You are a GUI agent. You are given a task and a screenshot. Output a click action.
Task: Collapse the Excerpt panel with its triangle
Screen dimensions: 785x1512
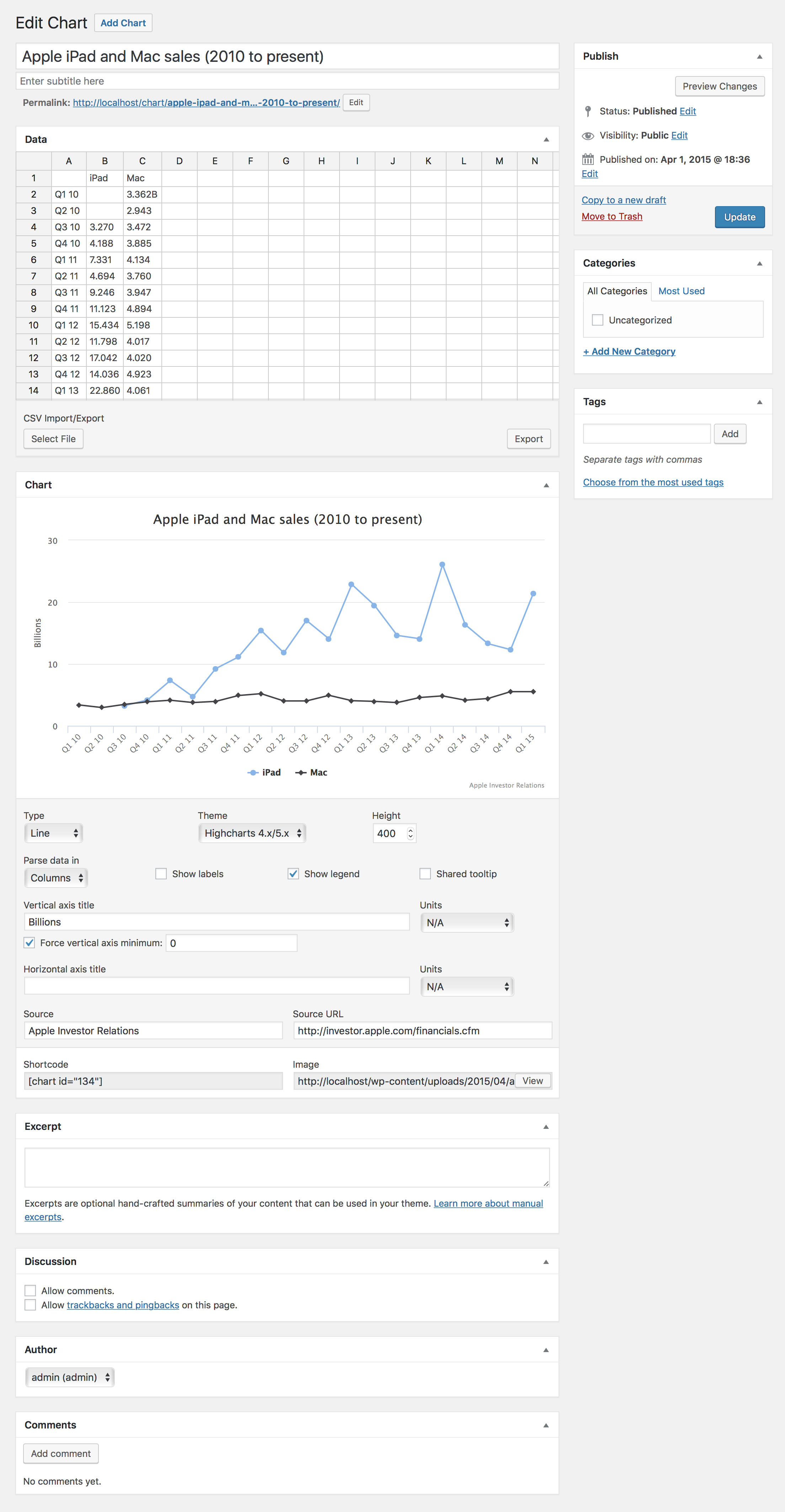tap(546, 1127)
